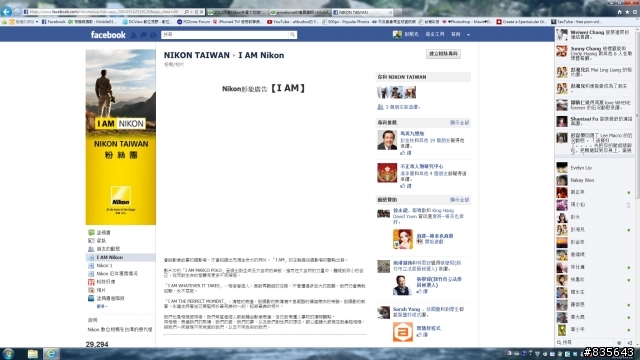Select the sidebar item below 'Nikon 1'

tap(117, 273)
